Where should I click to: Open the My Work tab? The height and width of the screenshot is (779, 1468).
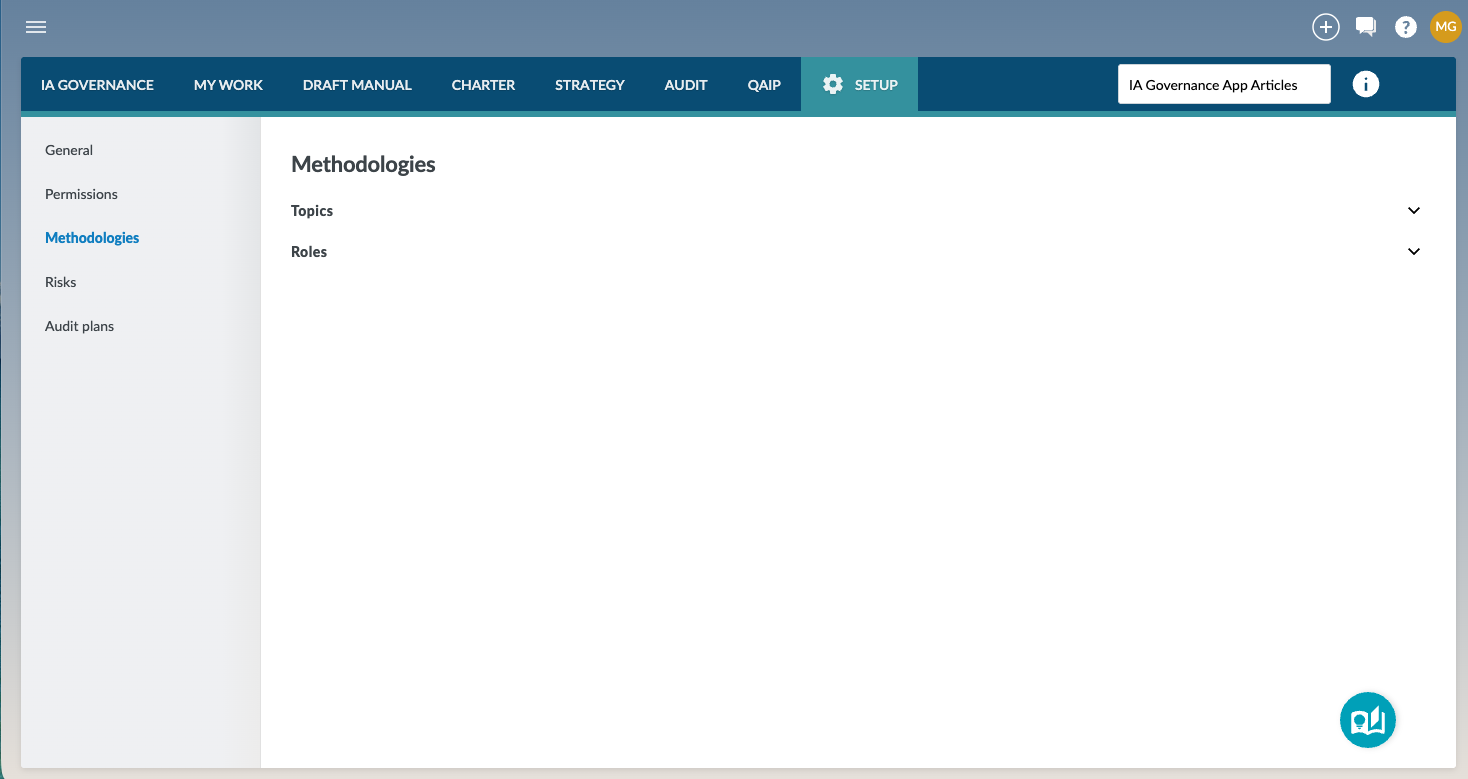[x=228, y=85]
